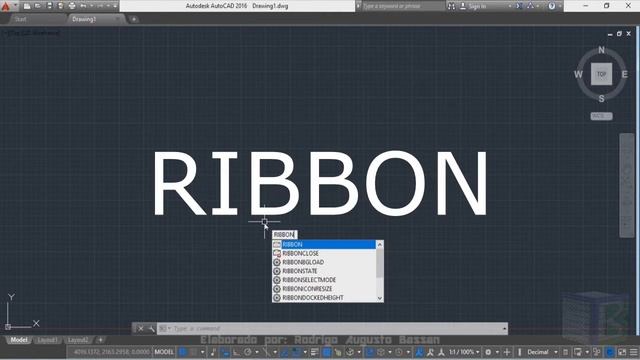Select RIBBONCLOSE in the autocomplete list
This screenshot has width=640, height=360.
point(324,253)
